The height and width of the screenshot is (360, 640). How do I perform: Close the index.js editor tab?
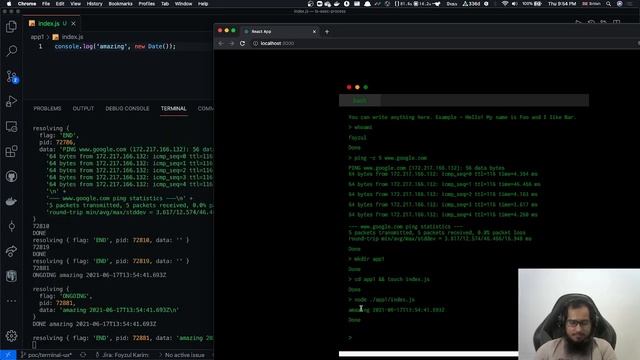(x=73, y=24)
